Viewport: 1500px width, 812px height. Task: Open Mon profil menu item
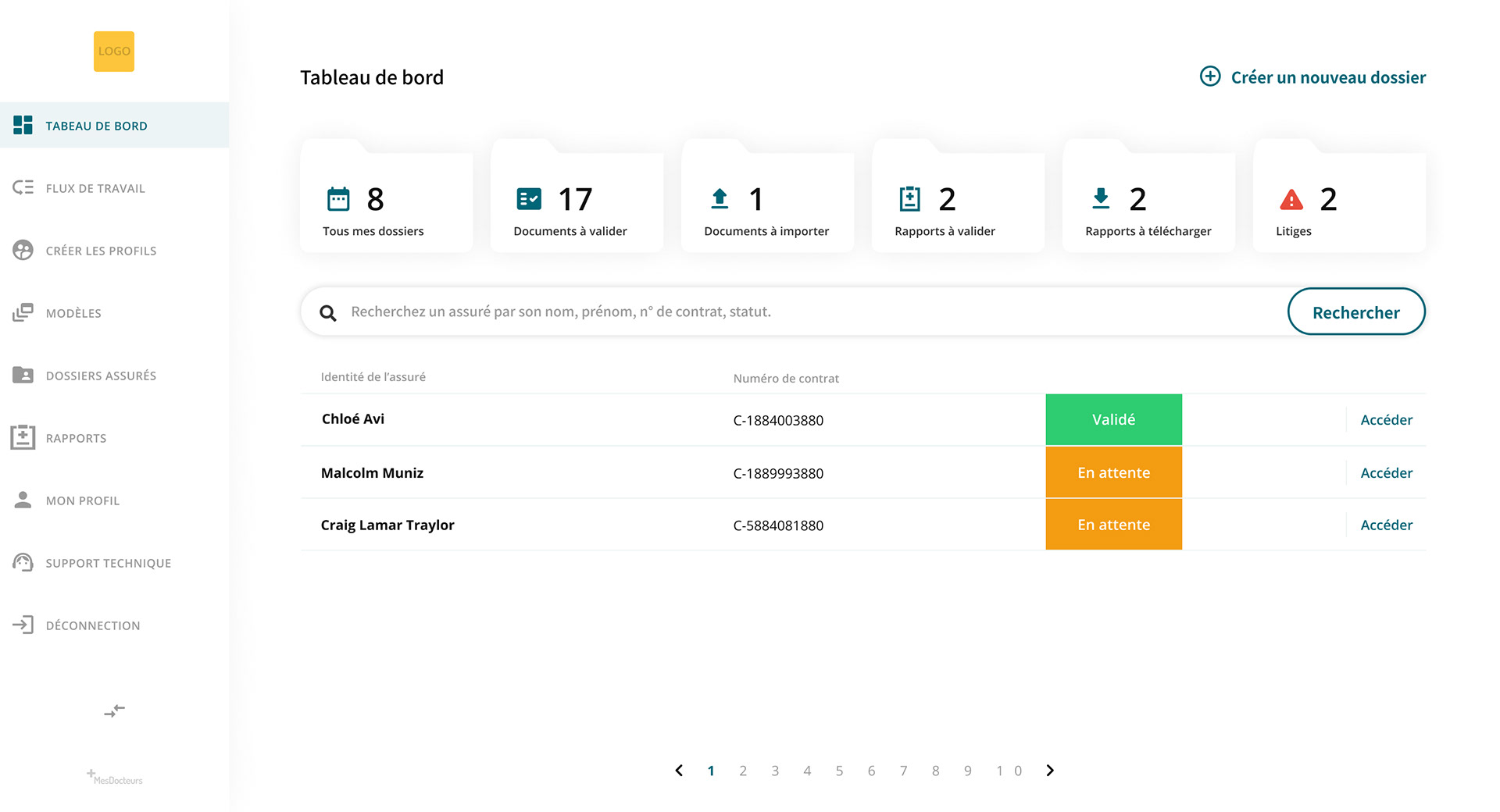114,500
